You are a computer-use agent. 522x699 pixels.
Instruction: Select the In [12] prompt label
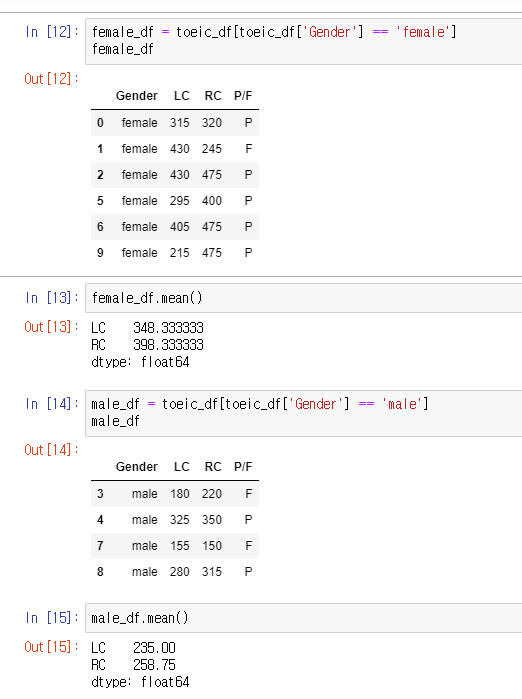52,32
